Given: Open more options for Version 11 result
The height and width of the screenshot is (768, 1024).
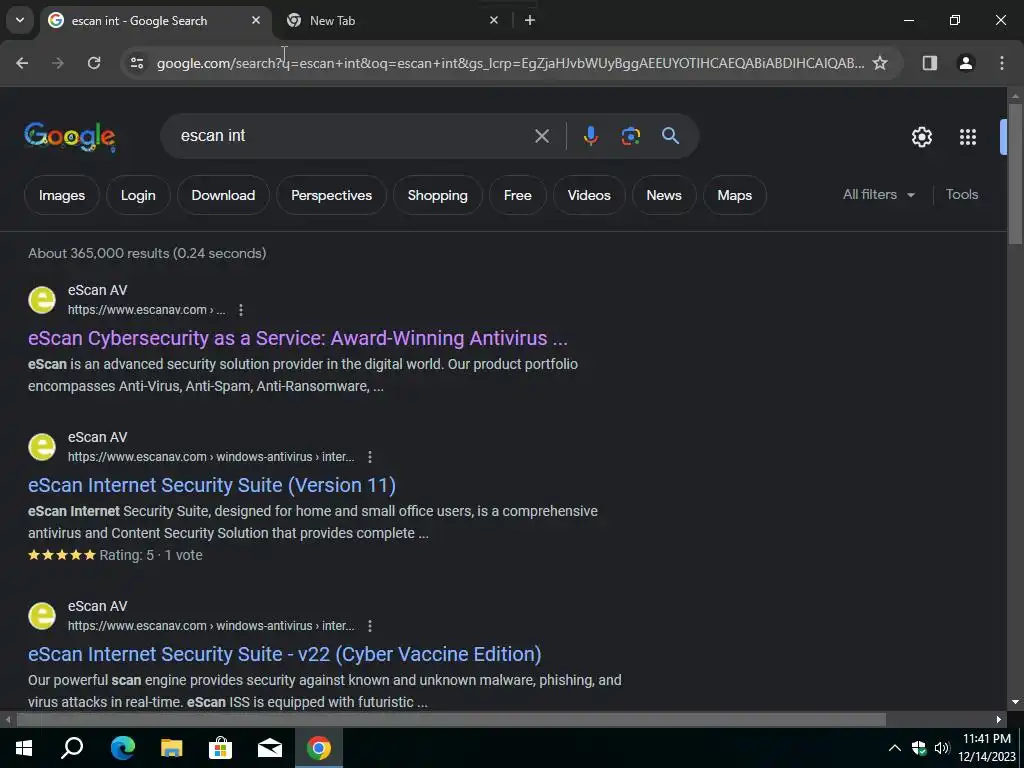Looking at the screenshot, I should click(370, 456).
